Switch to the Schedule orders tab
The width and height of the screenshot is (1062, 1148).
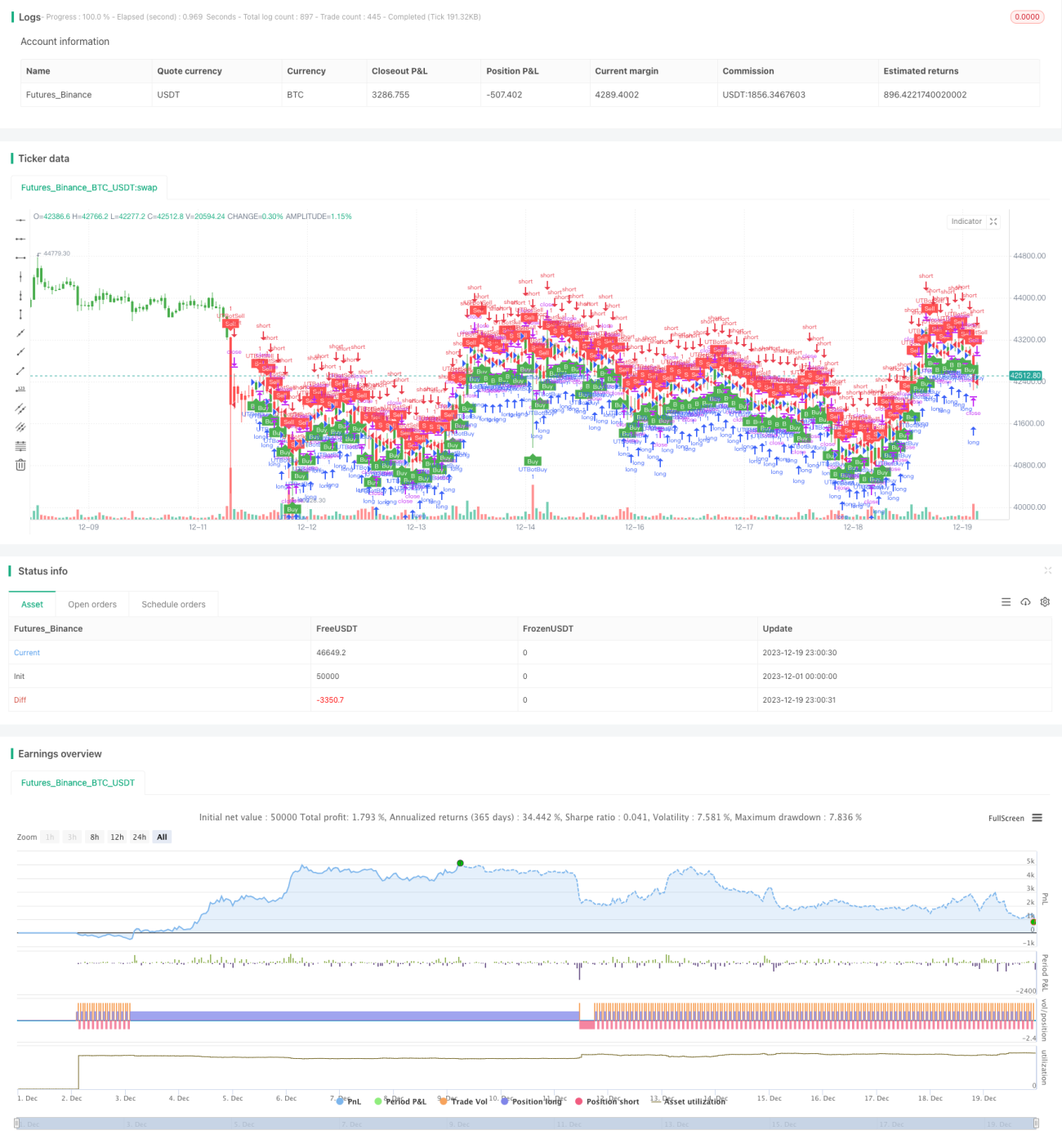pyautogui.click(x=173, y=605)
